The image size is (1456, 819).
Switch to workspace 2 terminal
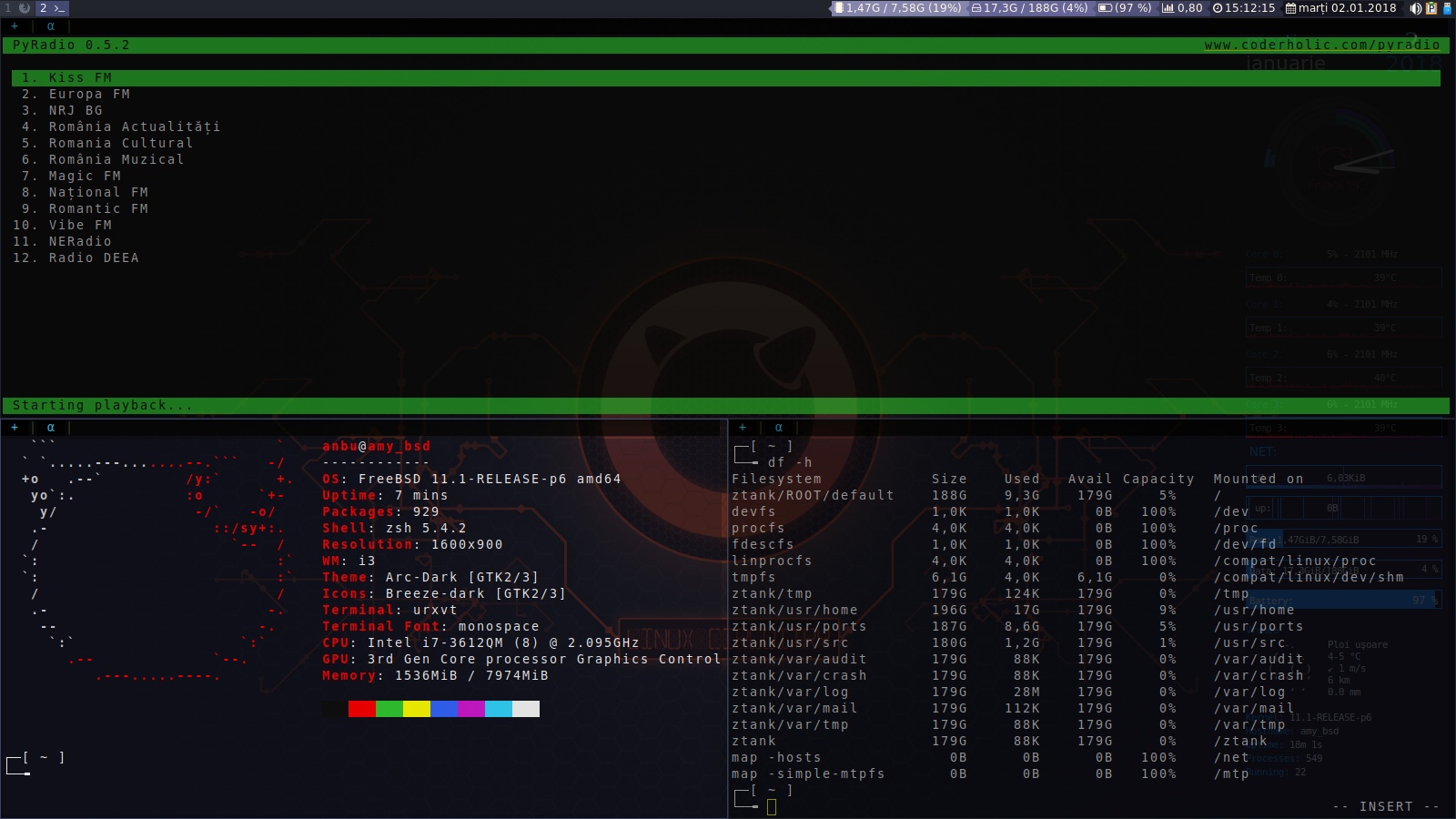pyautogui.click(x=52, y=8)
